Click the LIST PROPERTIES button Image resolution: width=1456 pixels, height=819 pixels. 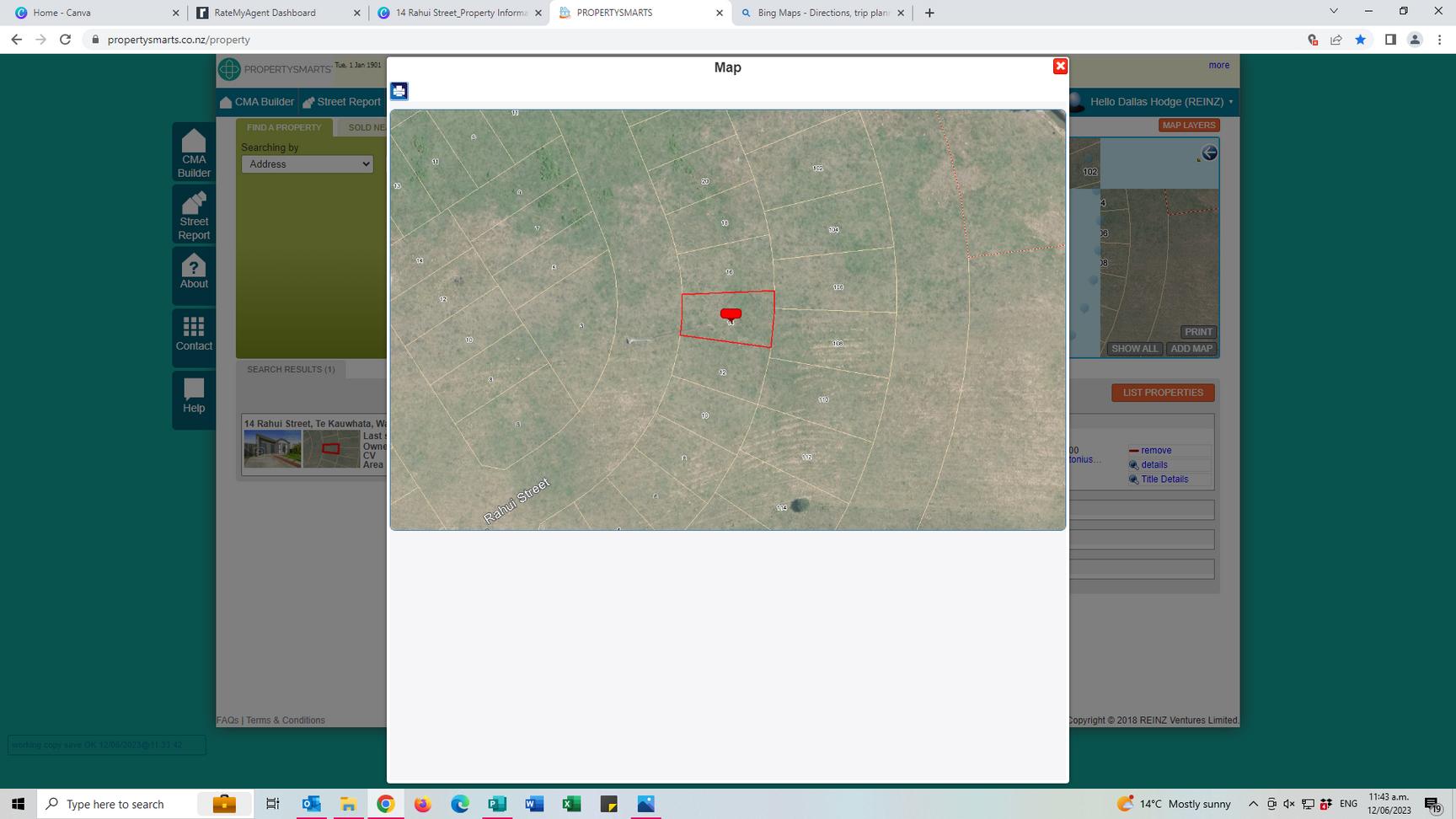click(1163, 393)
